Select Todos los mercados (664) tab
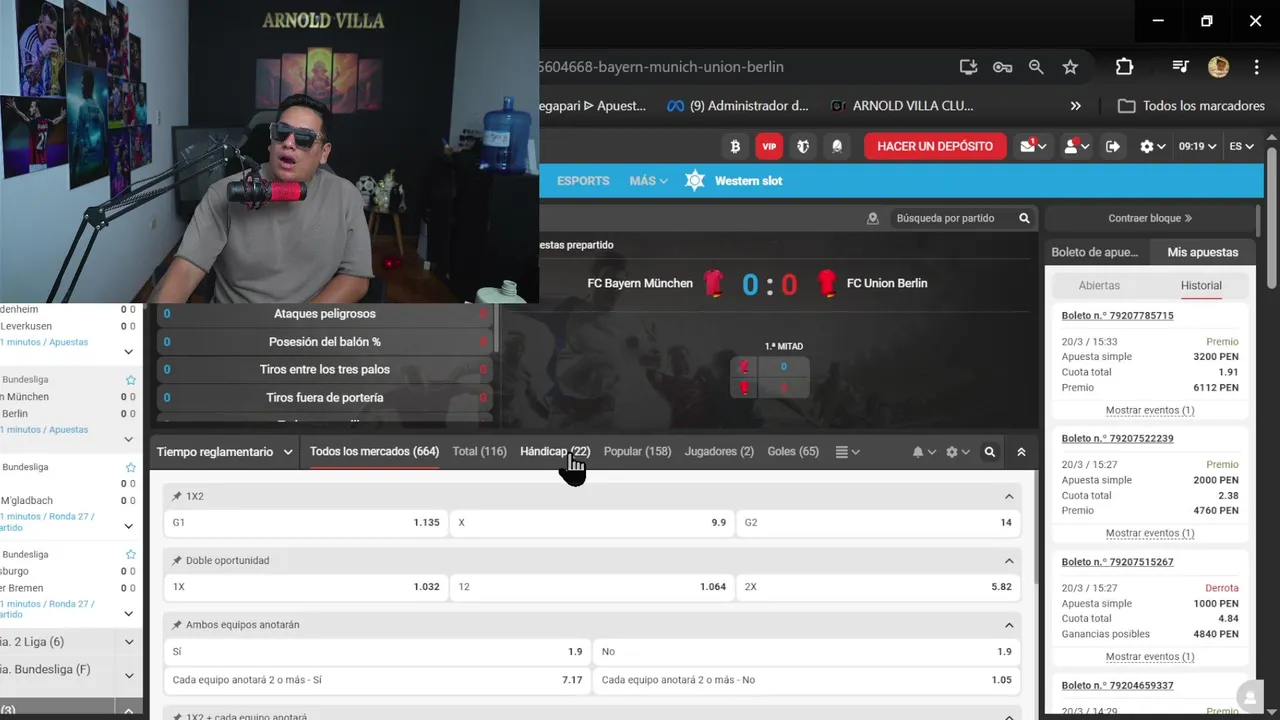This screenshot has width=1280, height=720. coord(374,452)
